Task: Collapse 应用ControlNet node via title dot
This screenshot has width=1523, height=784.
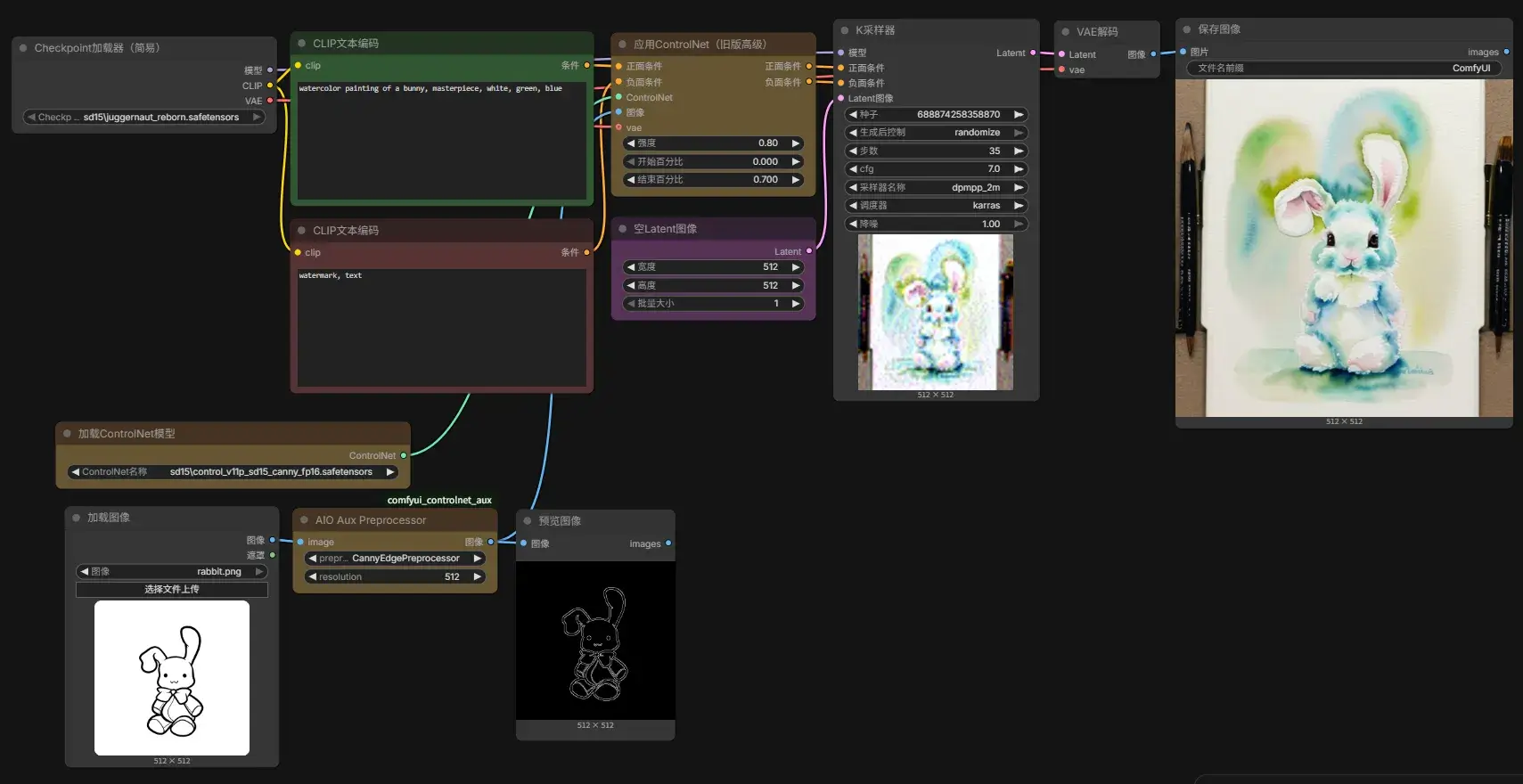Action: [x=623, y=45]
